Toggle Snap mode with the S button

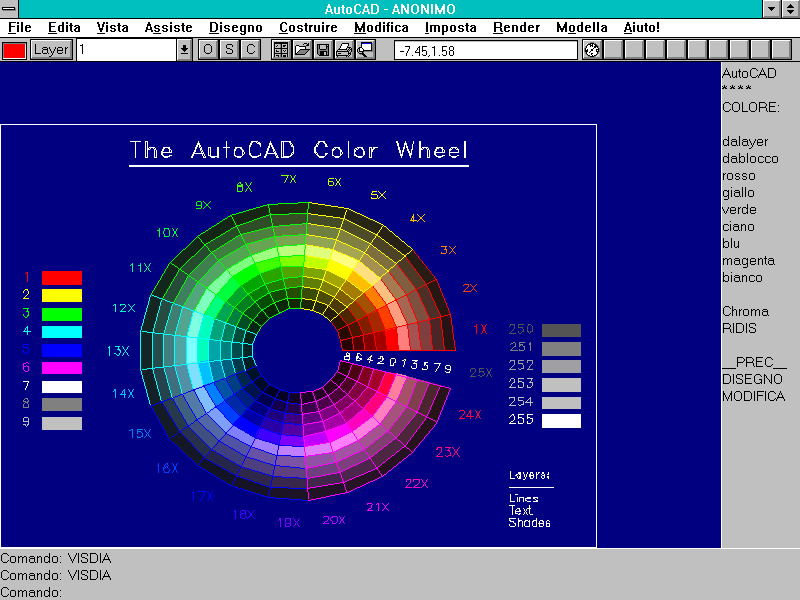pos(229,50)
